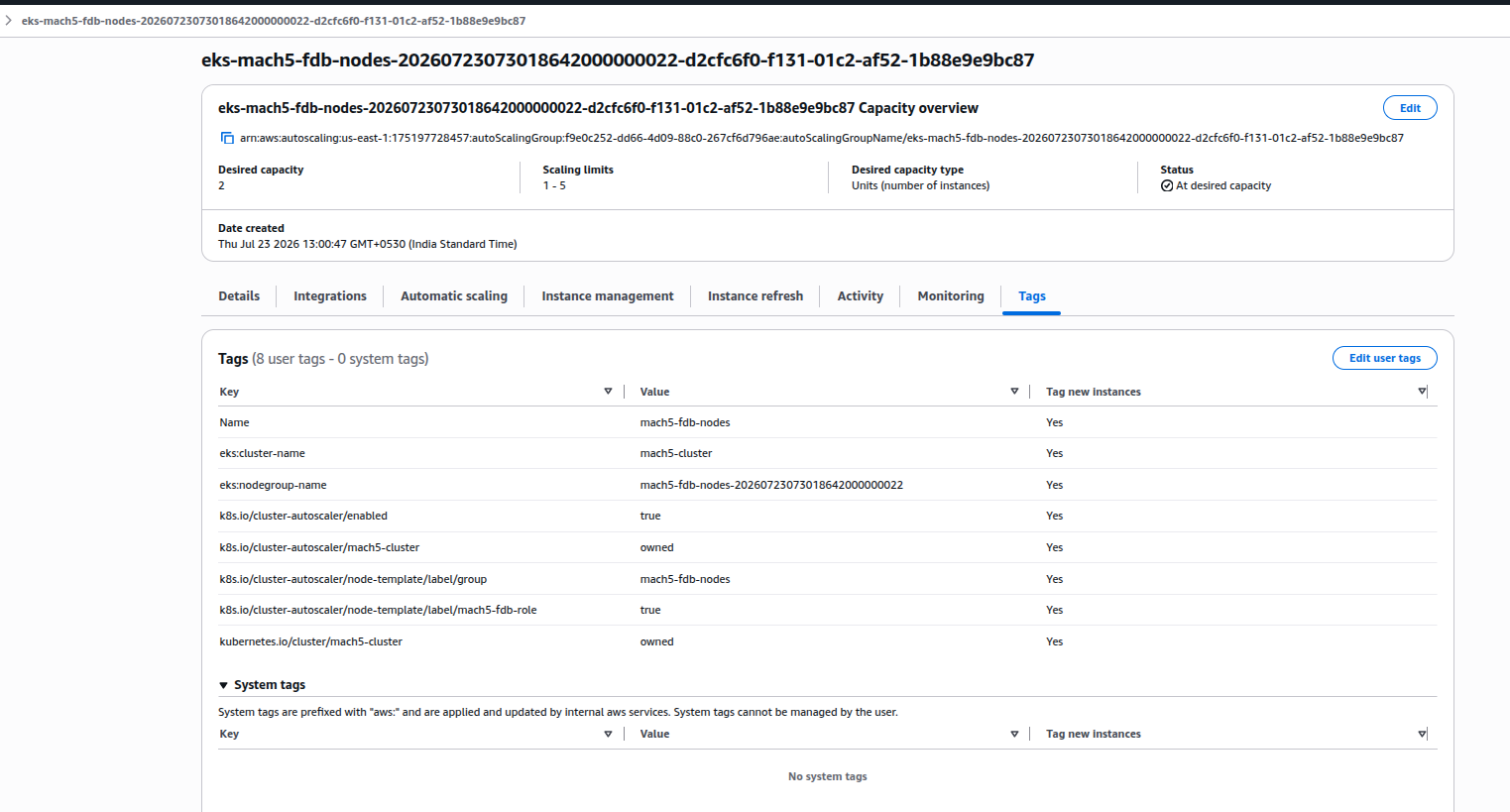Open the Instance refresh tab
The image size is (1510, 812).
(755, 296)
